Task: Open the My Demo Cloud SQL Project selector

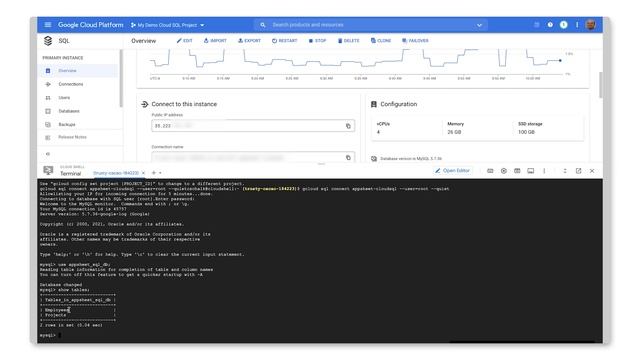Action: [168, 25]
